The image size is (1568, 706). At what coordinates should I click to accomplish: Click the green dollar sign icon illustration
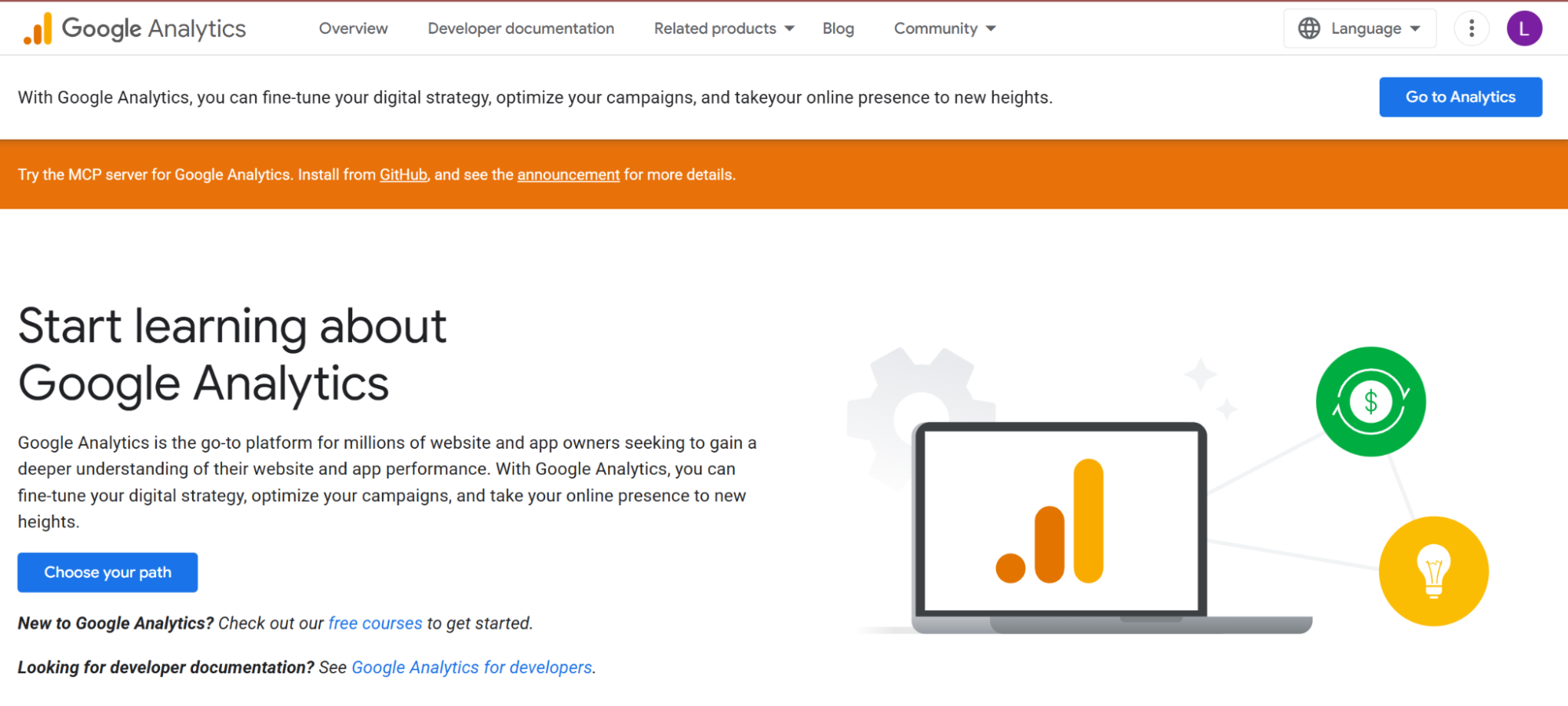point(1370,402)
